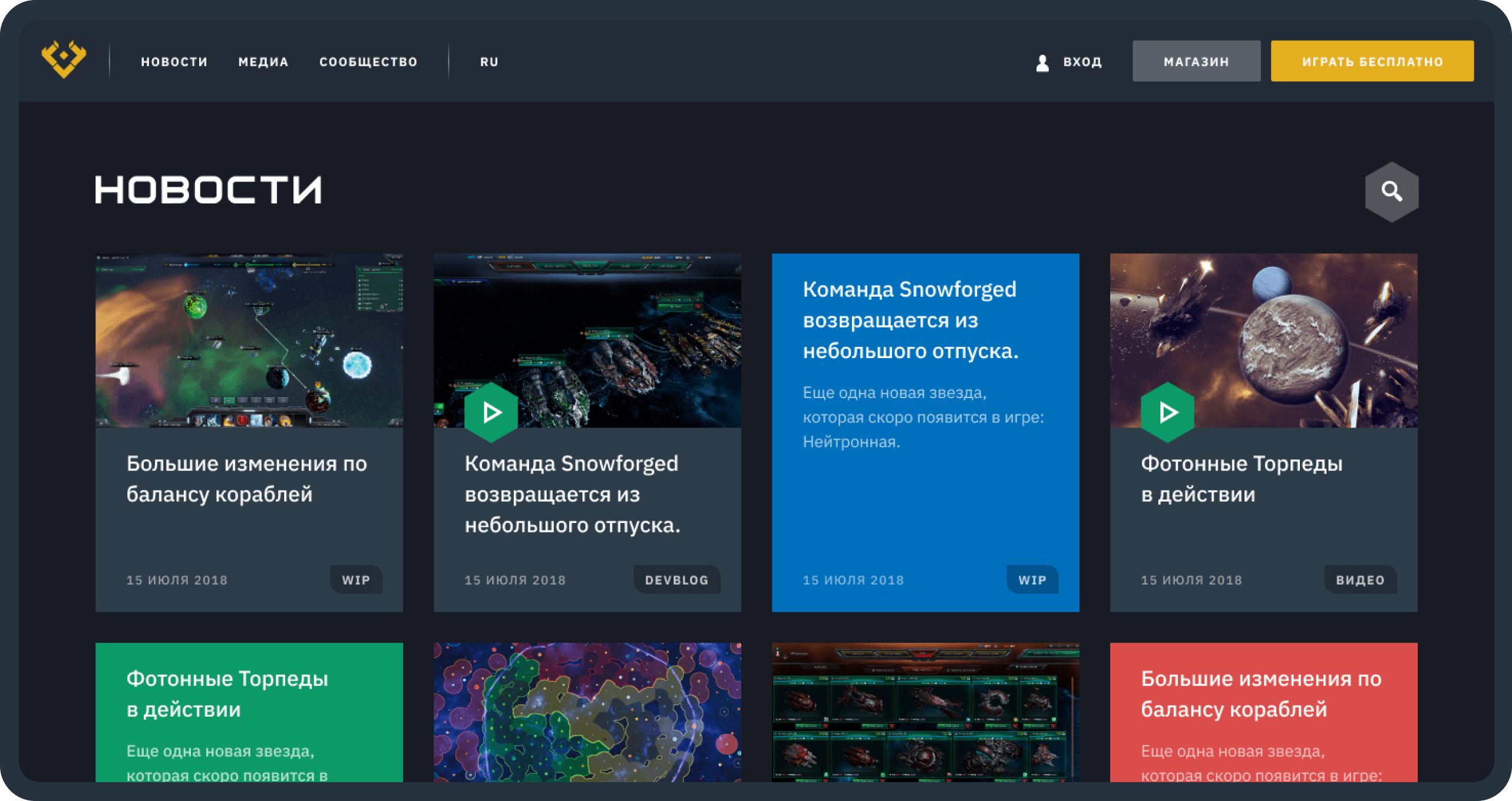Go to the МЕДИА section
This screenshot has height=801, width=1512.
[263, 62]
